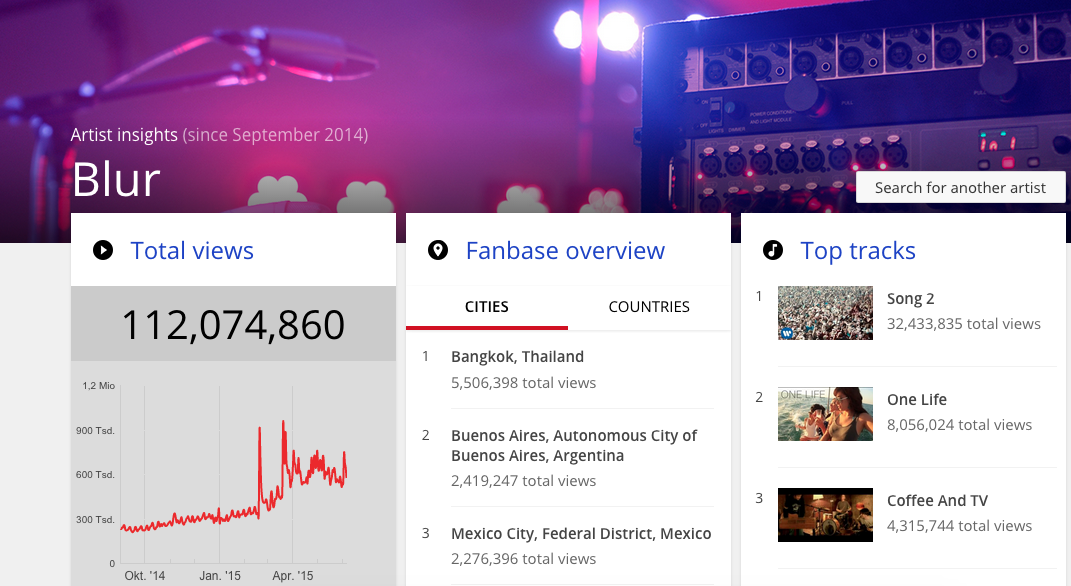Open the Top tracks heading link
Viewport: 1071px width, 586px height.
tap(858, 251)
